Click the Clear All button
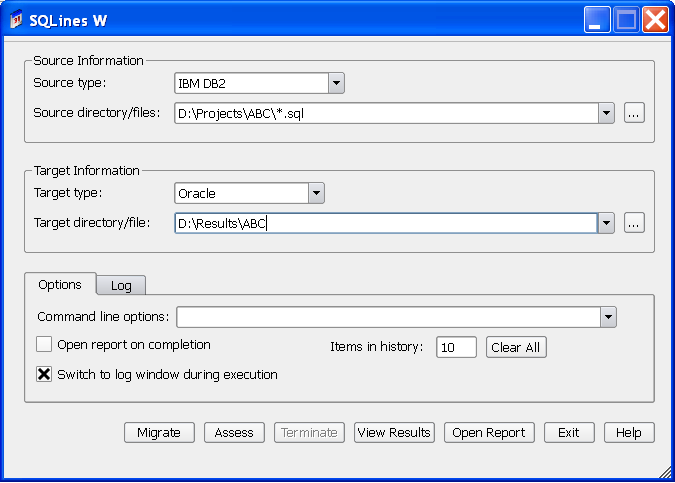 coord(516,347)
